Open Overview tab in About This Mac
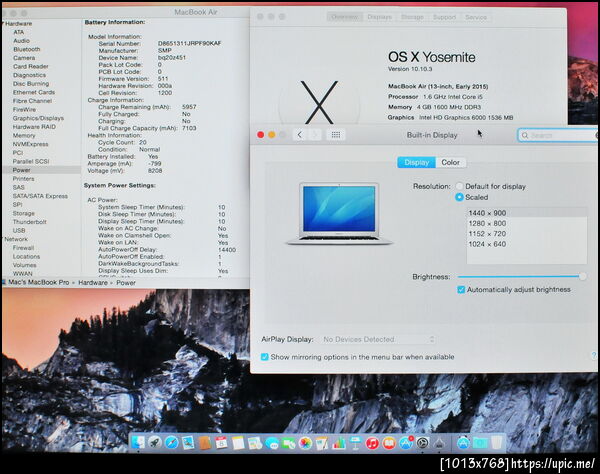This screenshot has width=600, height=474. [344, 17]
